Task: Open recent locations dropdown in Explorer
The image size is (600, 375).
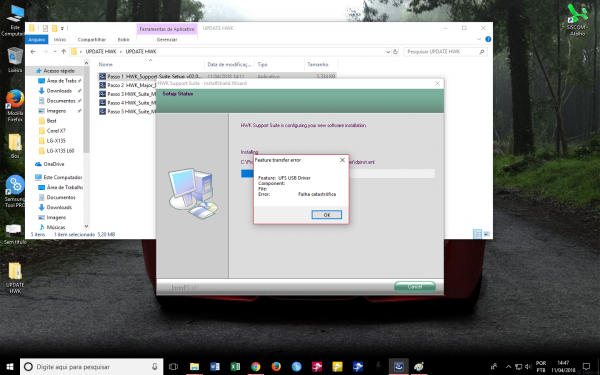Action: (55, 52)
